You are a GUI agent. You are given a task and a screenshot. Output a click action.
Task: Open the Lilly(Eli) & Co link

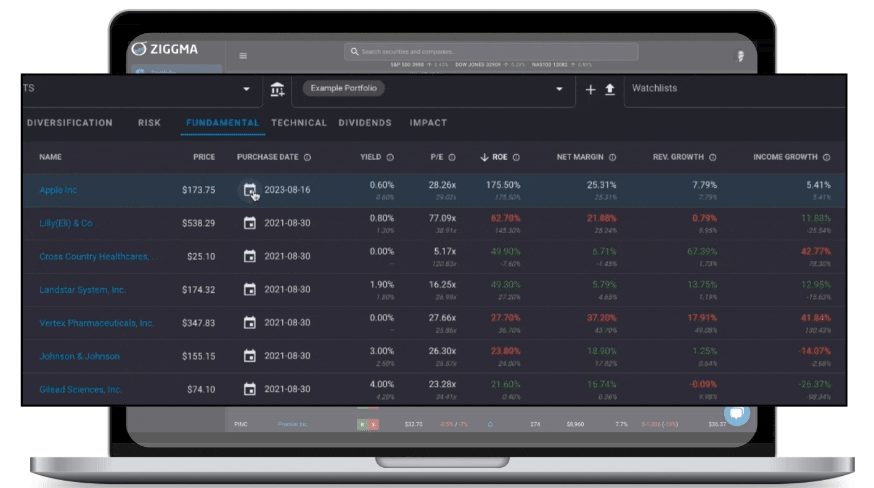(66, 223)
